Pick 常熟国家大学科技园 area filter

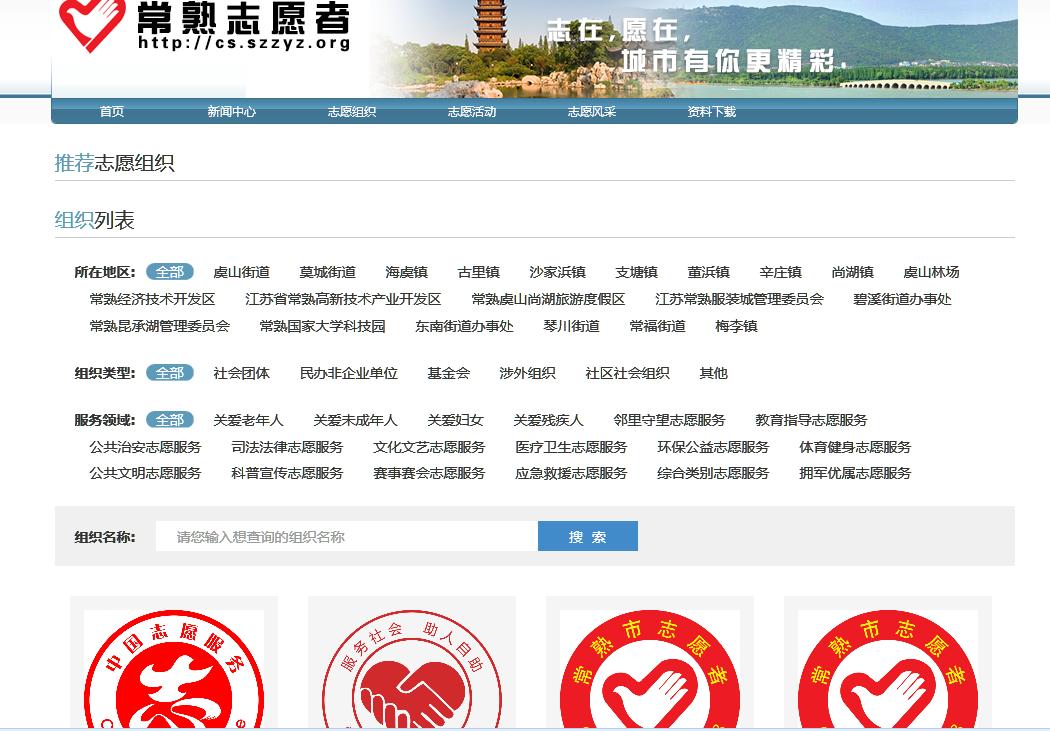(x=323, y=326)
